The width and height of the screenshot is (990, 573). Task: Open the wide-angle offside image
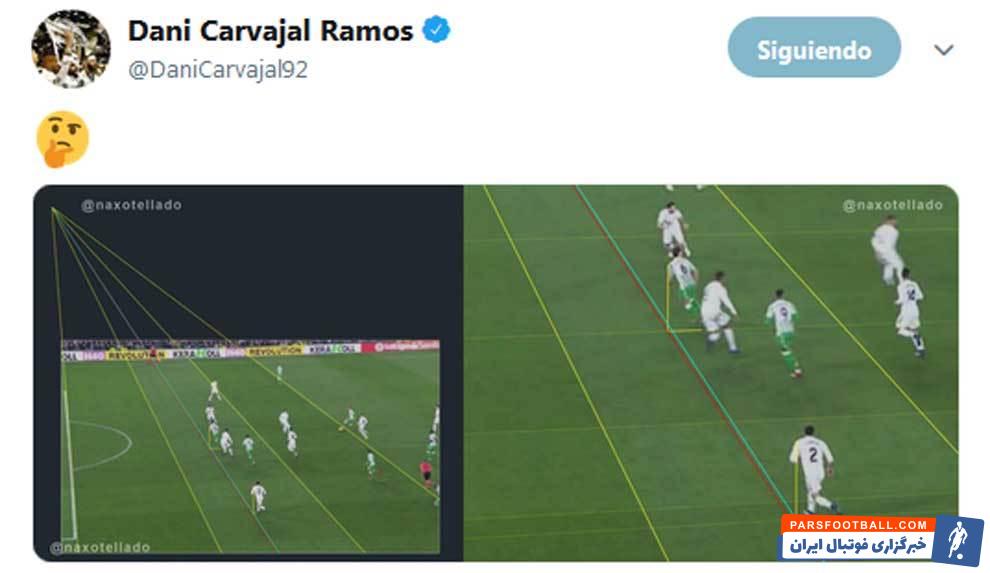(251, 446)
